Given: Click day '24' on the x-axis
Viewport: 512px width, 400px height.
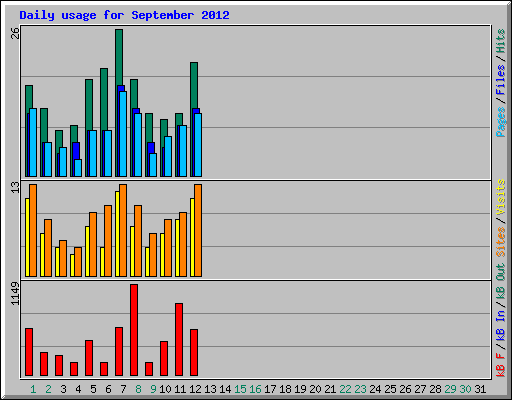Looking at the screenshot, I should (x=375, y=389).
